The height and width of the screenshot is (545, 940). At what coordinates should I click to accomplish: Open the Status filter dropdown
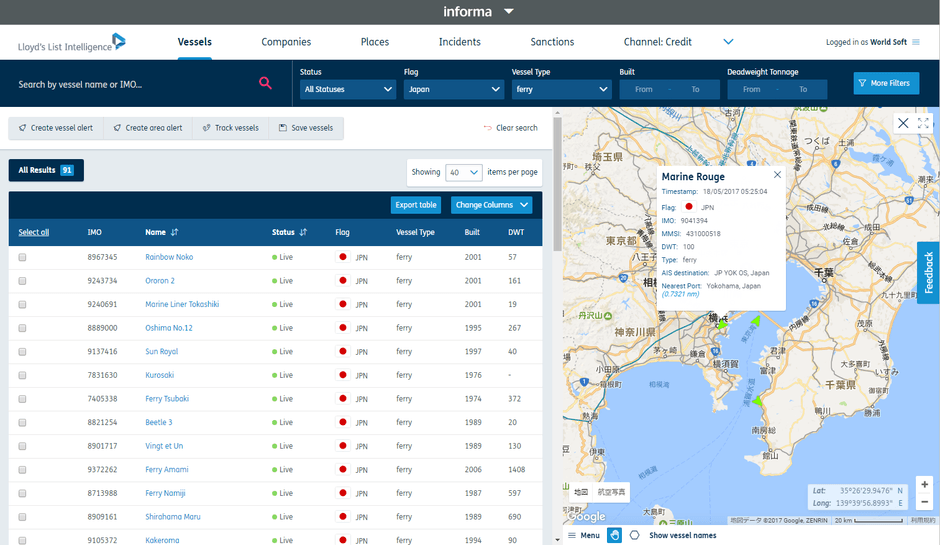(x=348, y=89)
